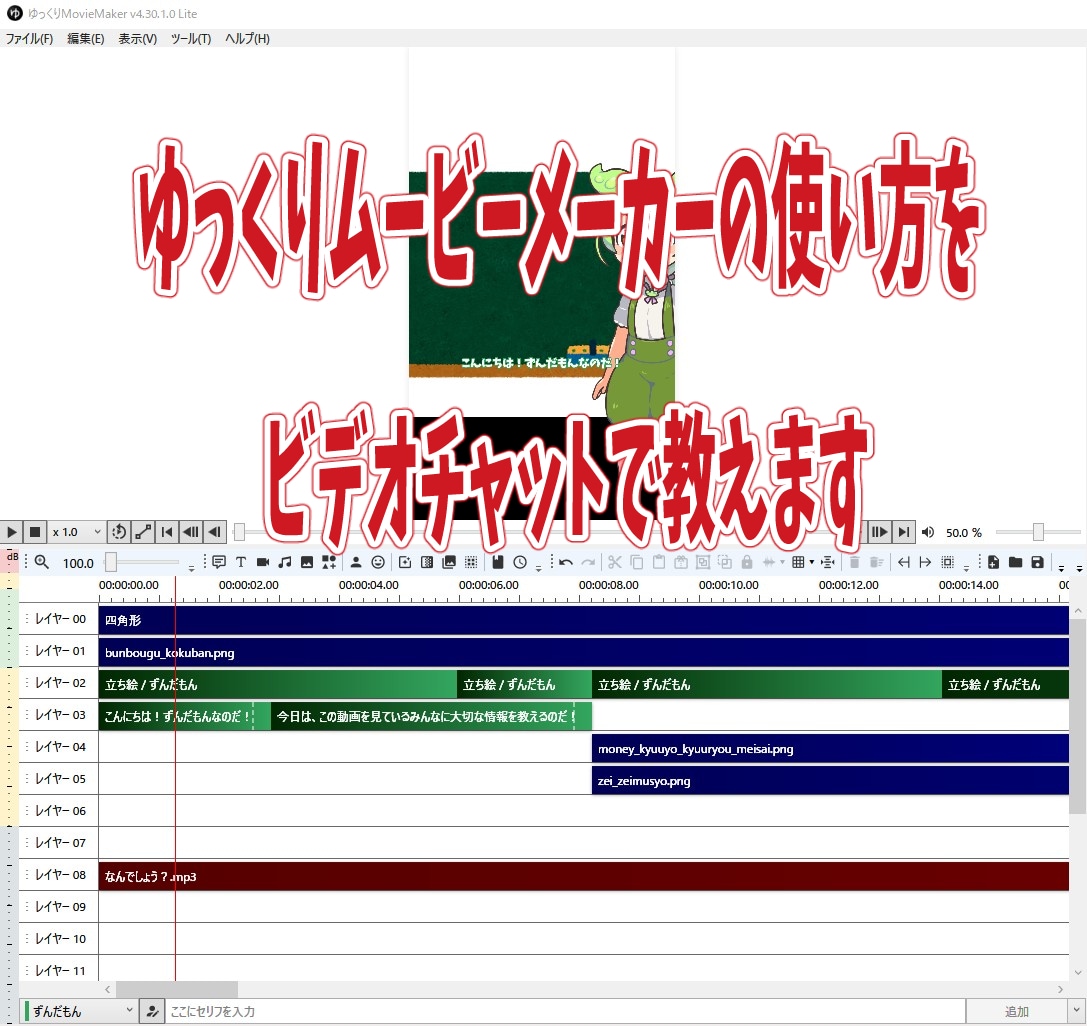Add facial expression item with smiley icon
Image resolution: width=1087 pixels, height=1026 pixels.
click(378, 562)
